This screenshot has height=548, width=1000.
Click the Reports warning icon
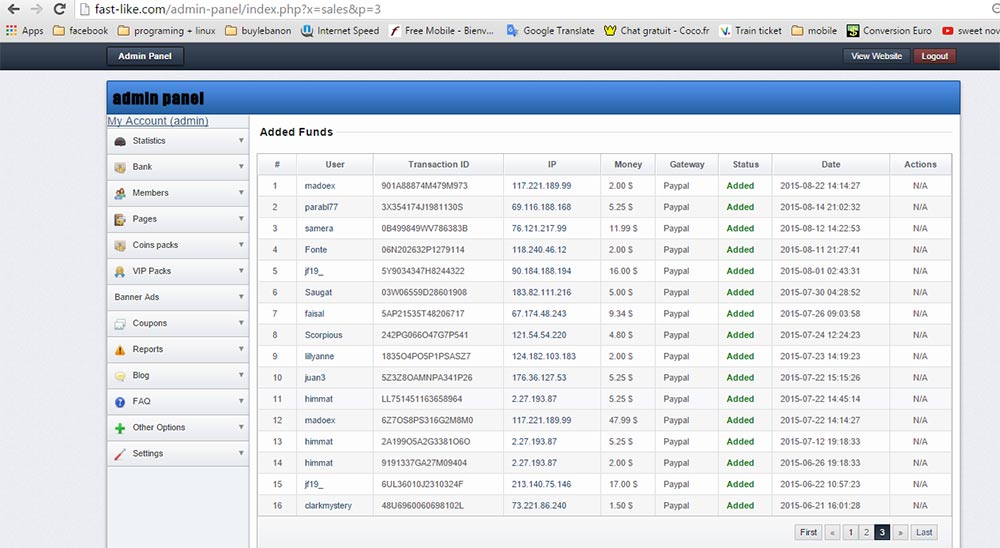pyautogui.click(x=120, y=350)
